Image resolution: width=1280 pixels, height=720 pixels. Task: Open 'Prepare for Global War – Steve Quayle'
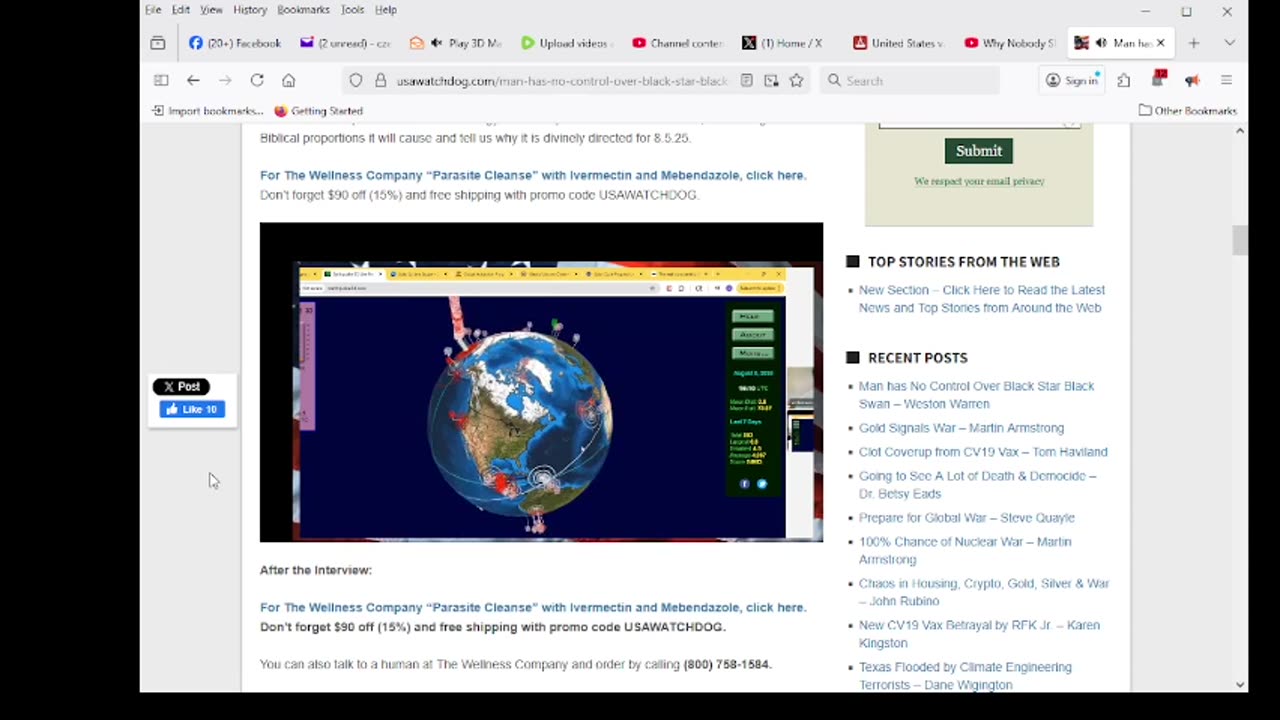click(966, 518)
